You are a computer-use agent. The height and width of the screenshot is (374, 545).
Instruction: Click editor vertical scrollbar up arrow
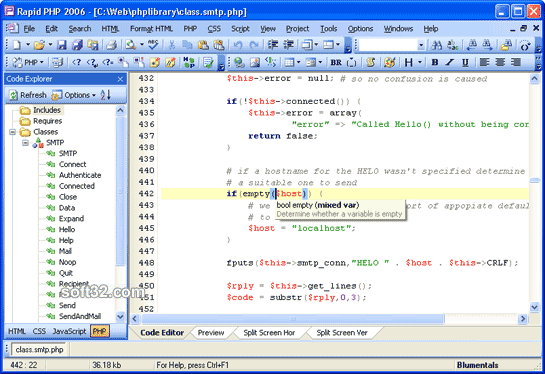[534, 79]
